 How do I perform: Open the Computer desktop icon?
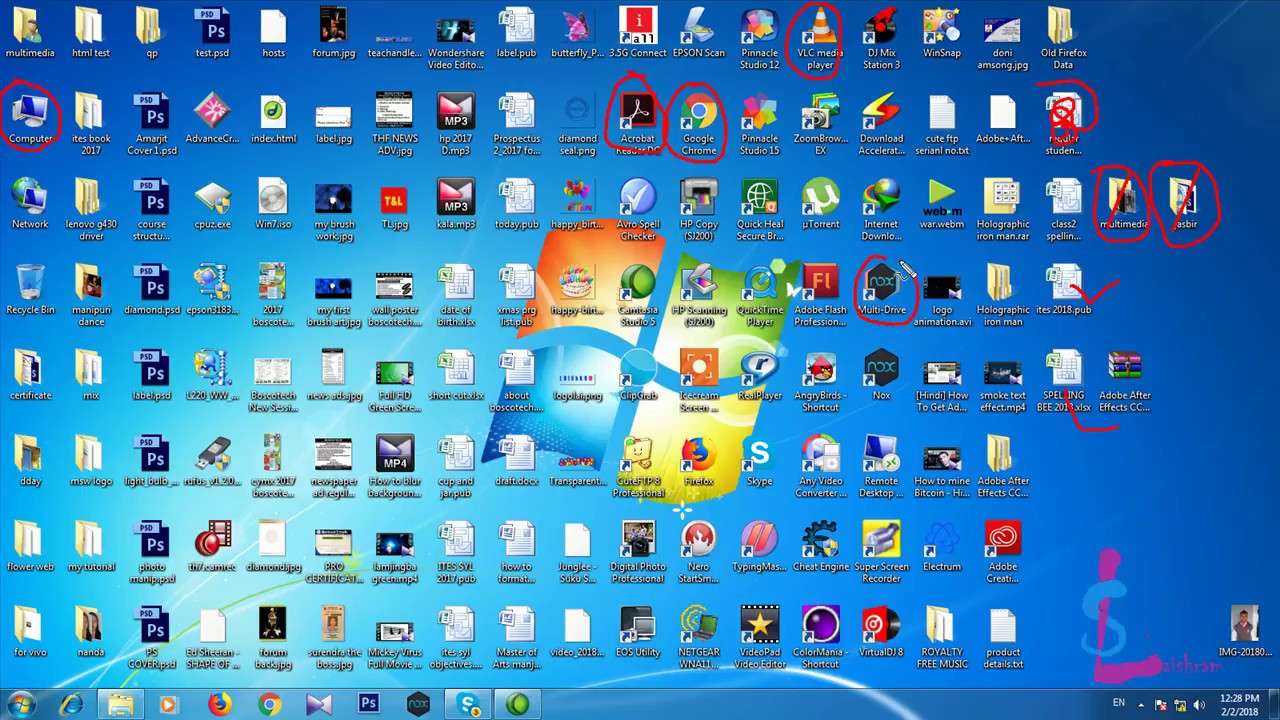(30, 119)
